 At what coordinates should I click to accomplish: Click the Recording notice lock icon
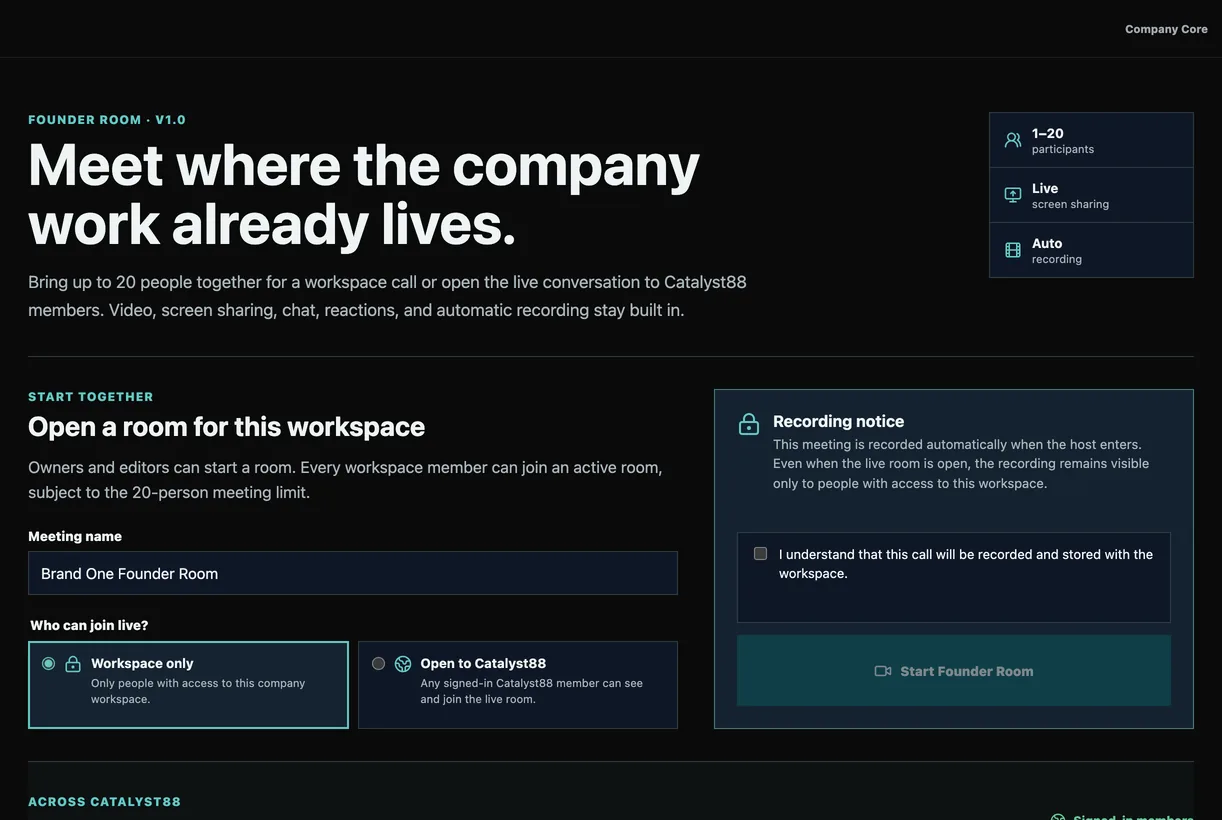[x=749, y=424]
